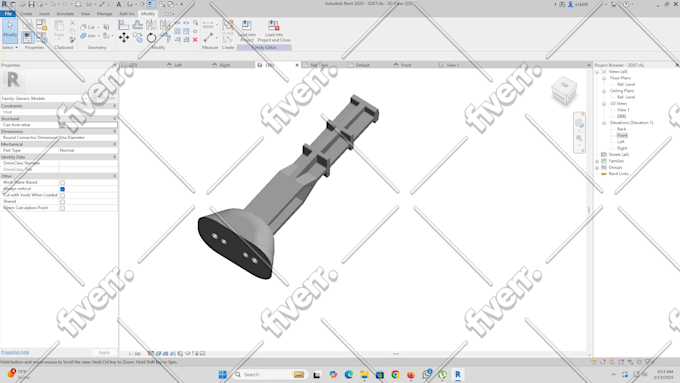The height and width of the screenshot is (383, 680).
Task: Click the 1 : 100 view scale
Action: point(135,354)
